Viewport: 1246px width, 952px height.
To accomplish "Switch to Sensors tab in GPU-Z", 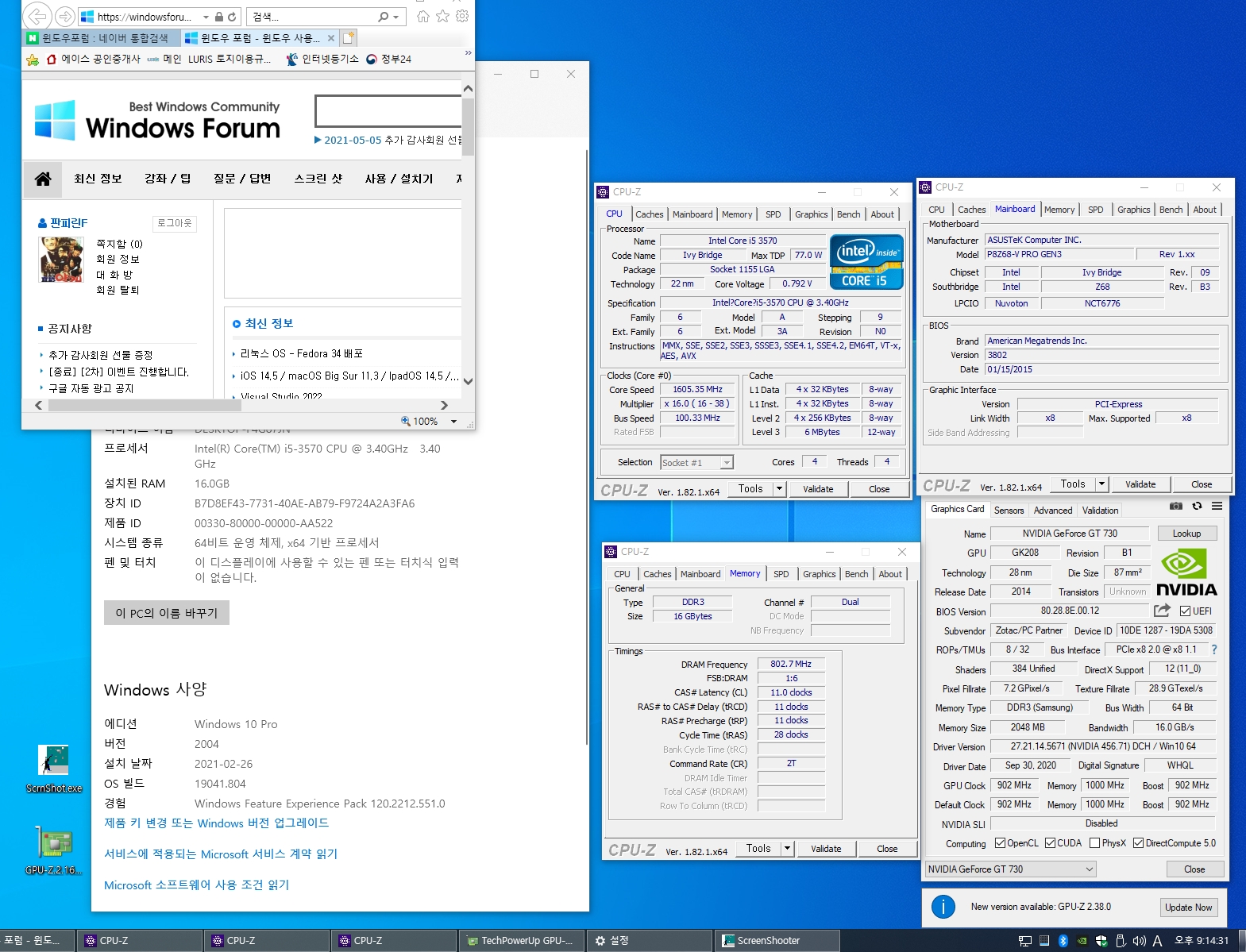I will point(1009,511).
